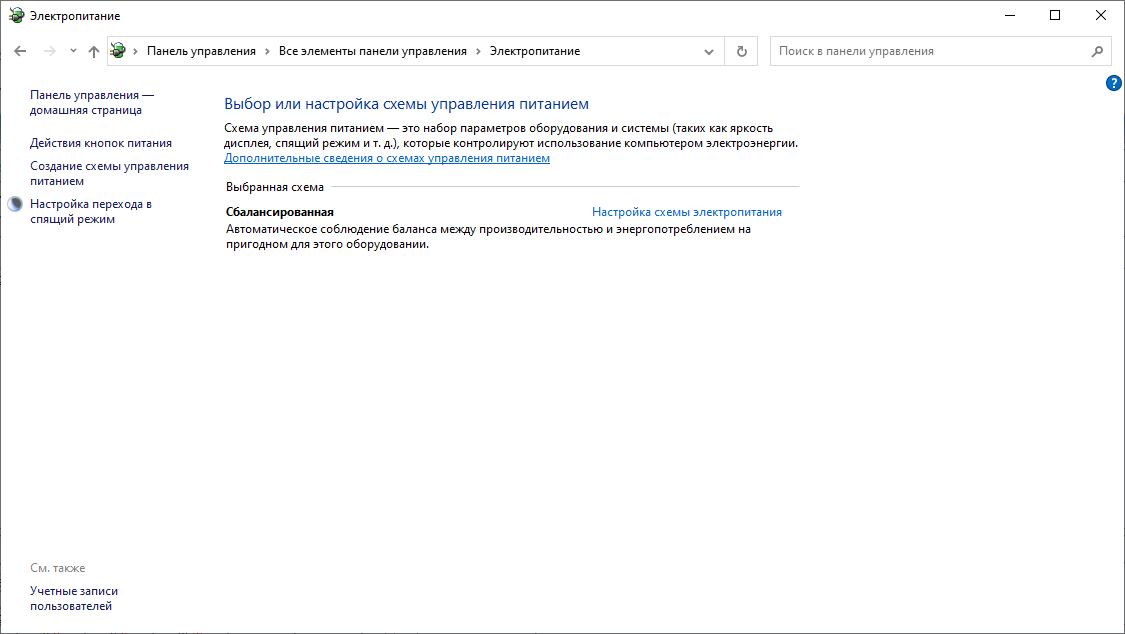Expand chevron after Панель управления breadcrumb
This screenshot has height=634, width=1125.
267,52
